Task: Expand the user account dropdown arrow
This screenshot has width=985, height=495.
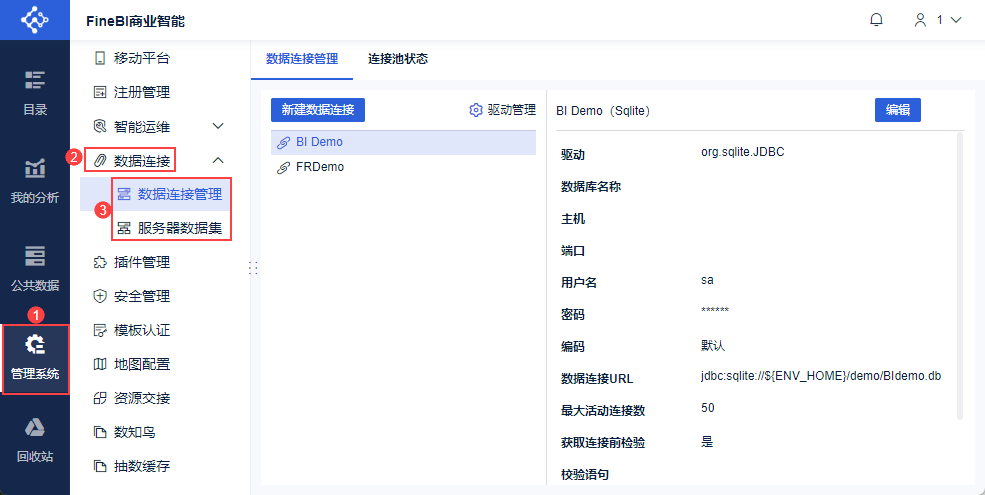Action: click(956, 20)
